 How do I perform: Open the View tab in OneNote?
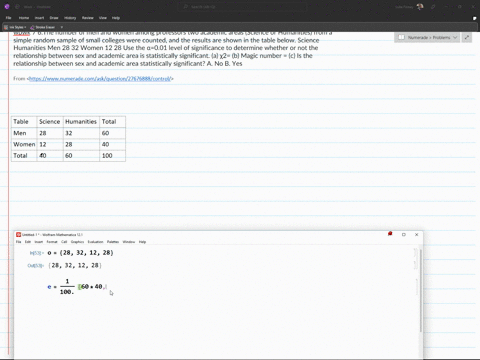pyautogui.click(x=103, y=18)
